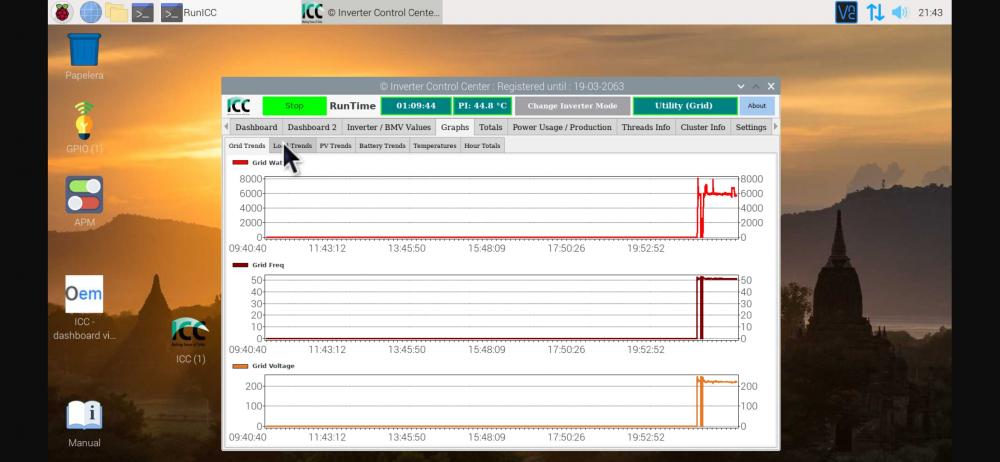
Task: Launch the web browser globe icon
Action: [x=91, y=12]
